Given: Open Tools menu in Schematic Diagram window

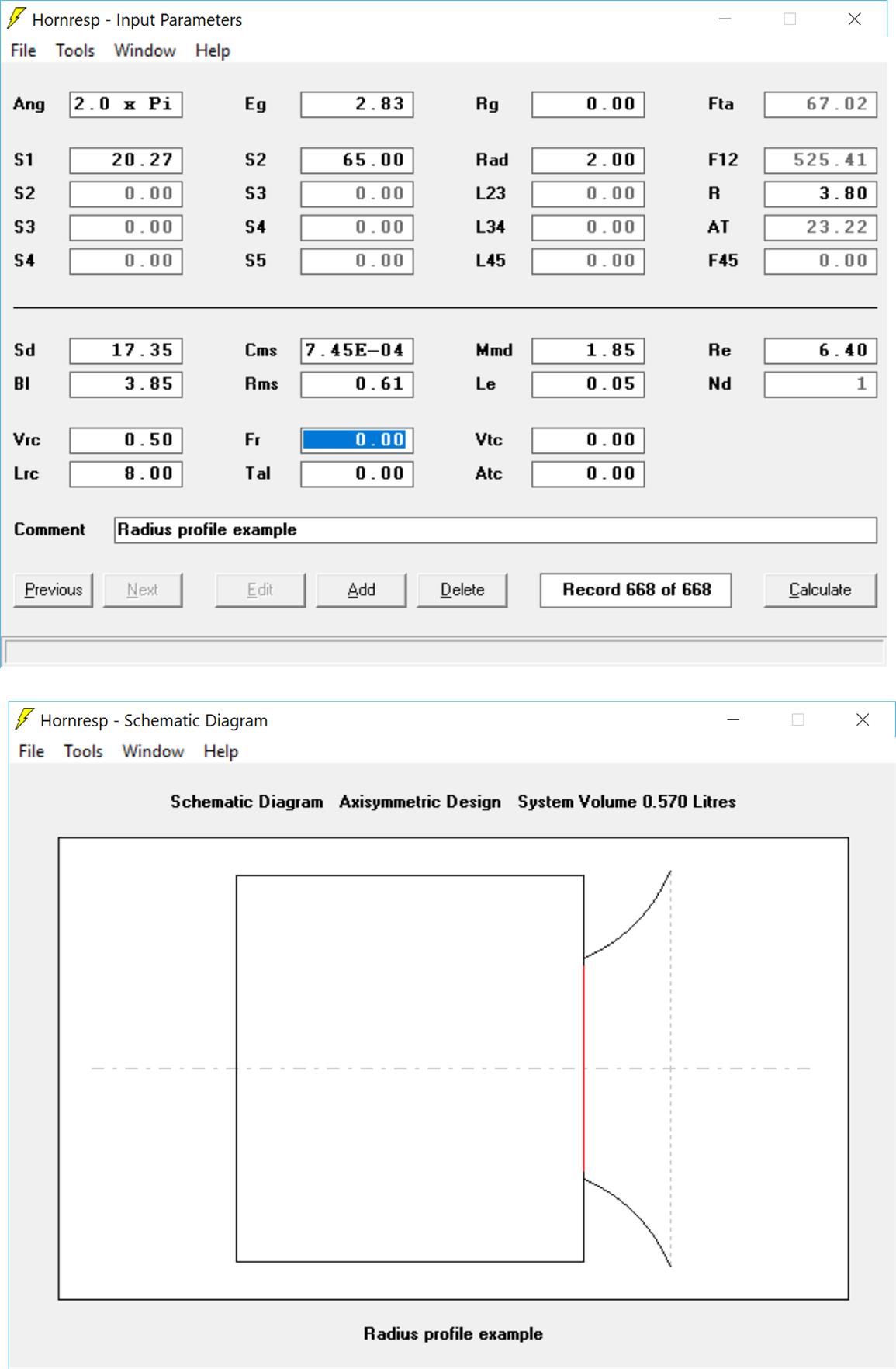Looking at the screenshot, I should pos(83,751).
